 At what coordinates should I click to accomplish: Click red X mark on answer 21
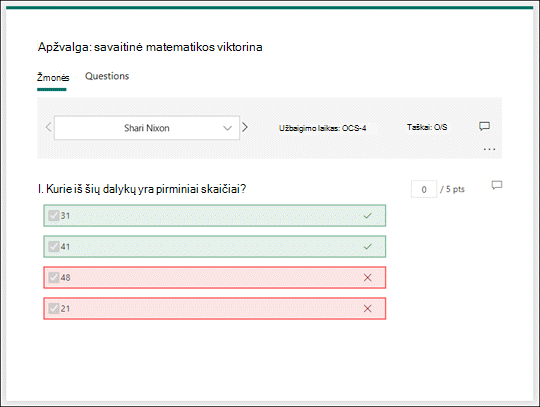[367, 309]
